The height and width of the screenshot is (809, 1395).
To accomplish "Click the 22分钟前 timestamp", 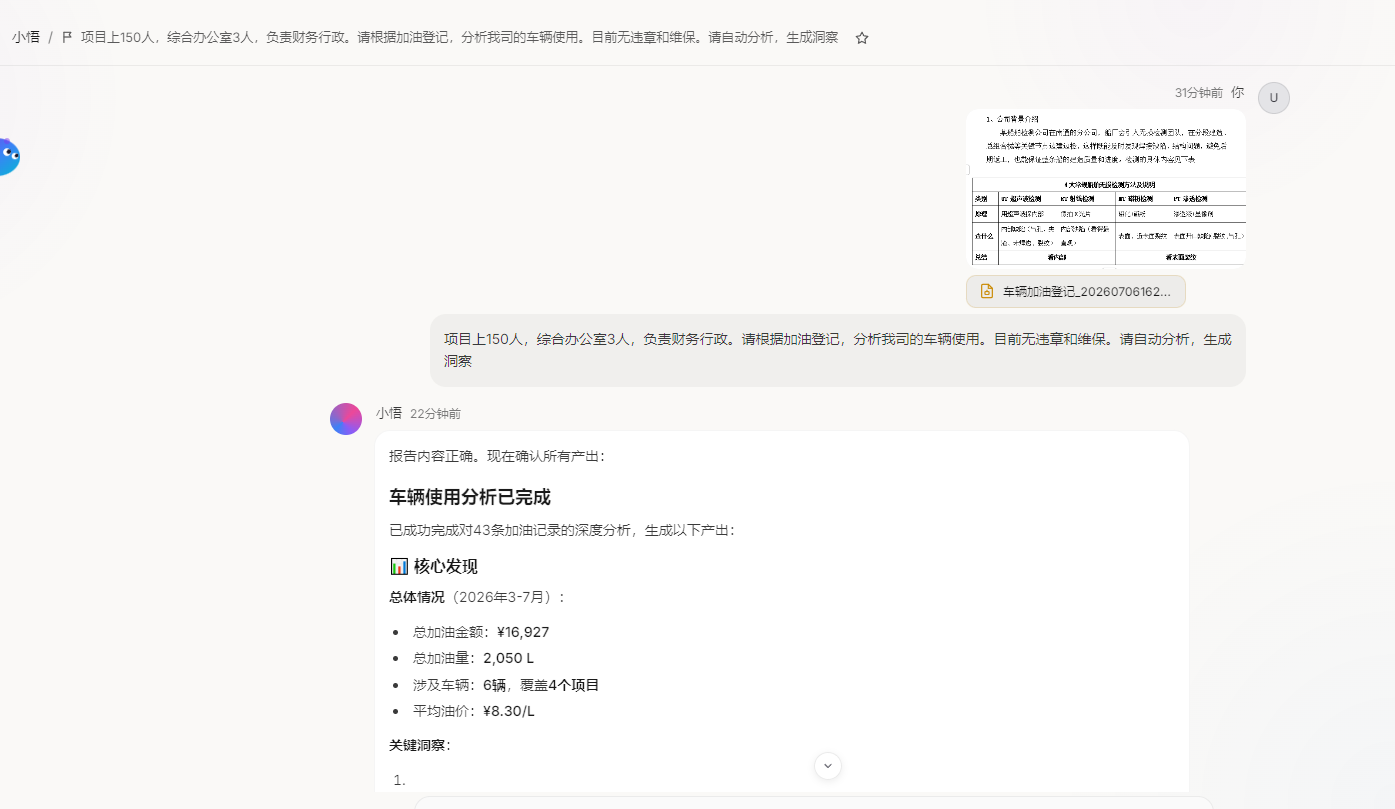I will pos(435,414).
